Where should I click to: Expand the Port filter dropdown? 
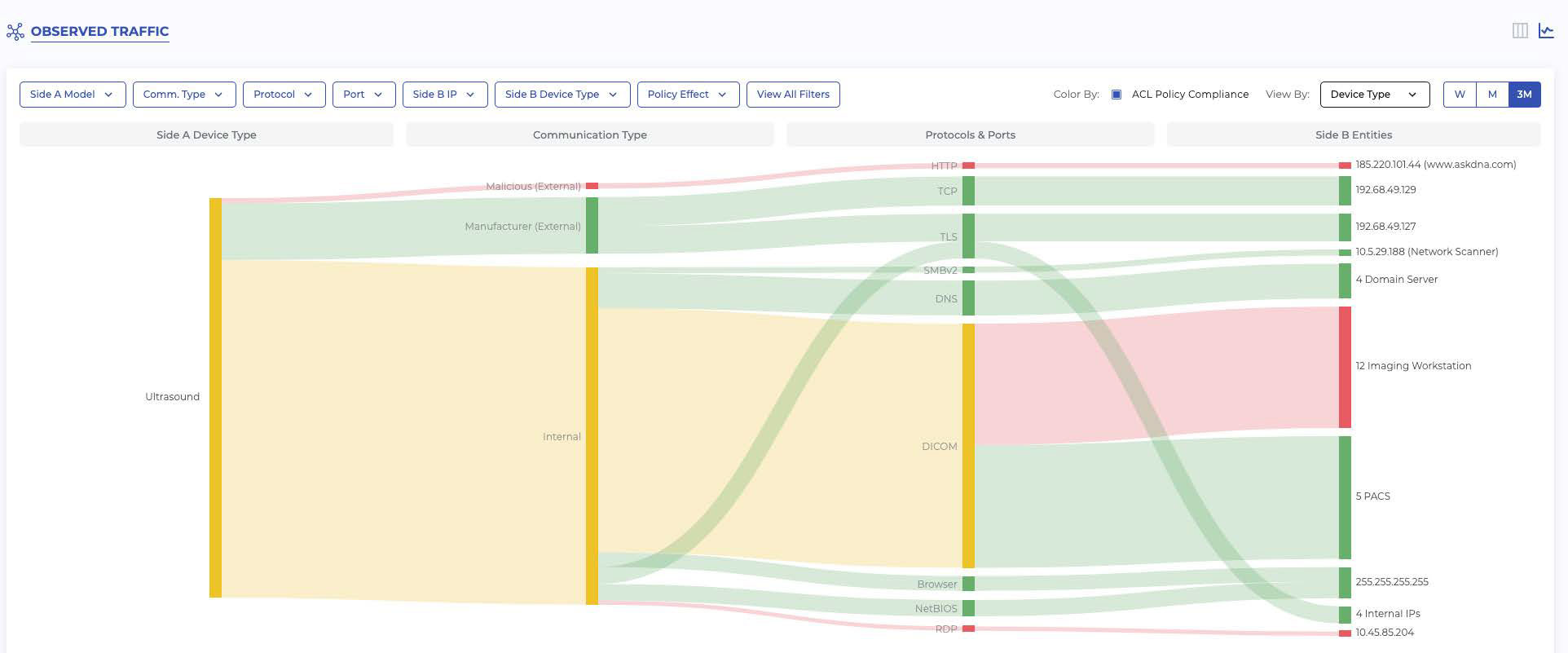click(364, 95)
